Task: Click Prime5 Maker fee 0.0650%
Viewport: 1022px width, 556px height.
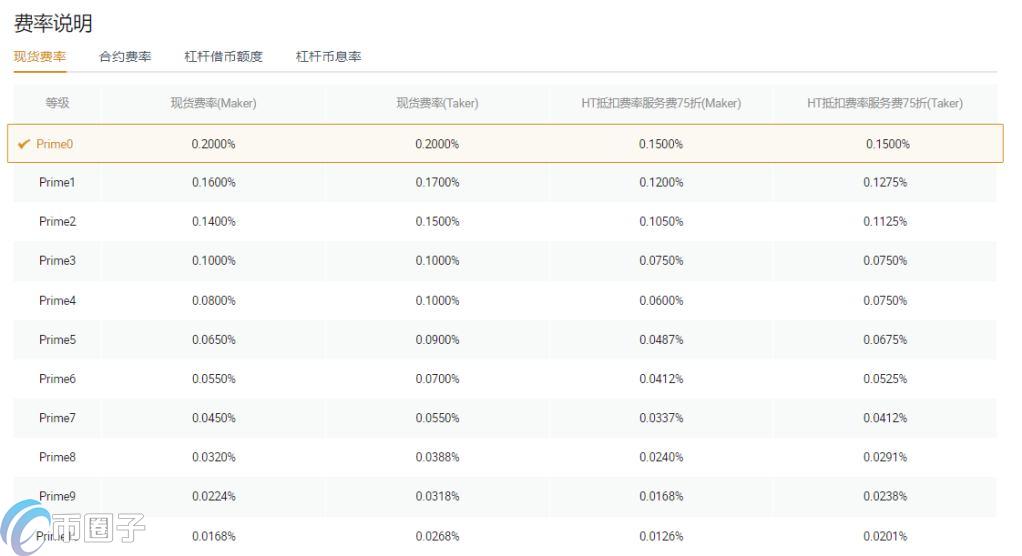Action: pyautogui.click(x=214, y=340)
